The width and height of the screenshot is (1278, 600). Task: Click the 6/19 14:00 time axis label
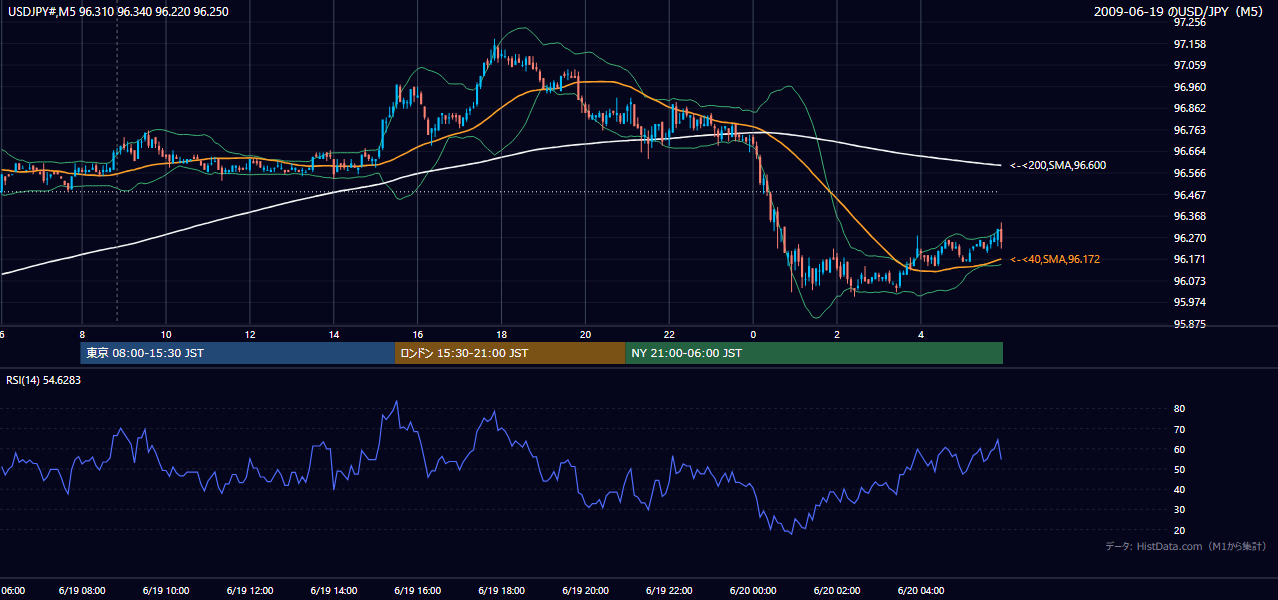pos(334,591)
